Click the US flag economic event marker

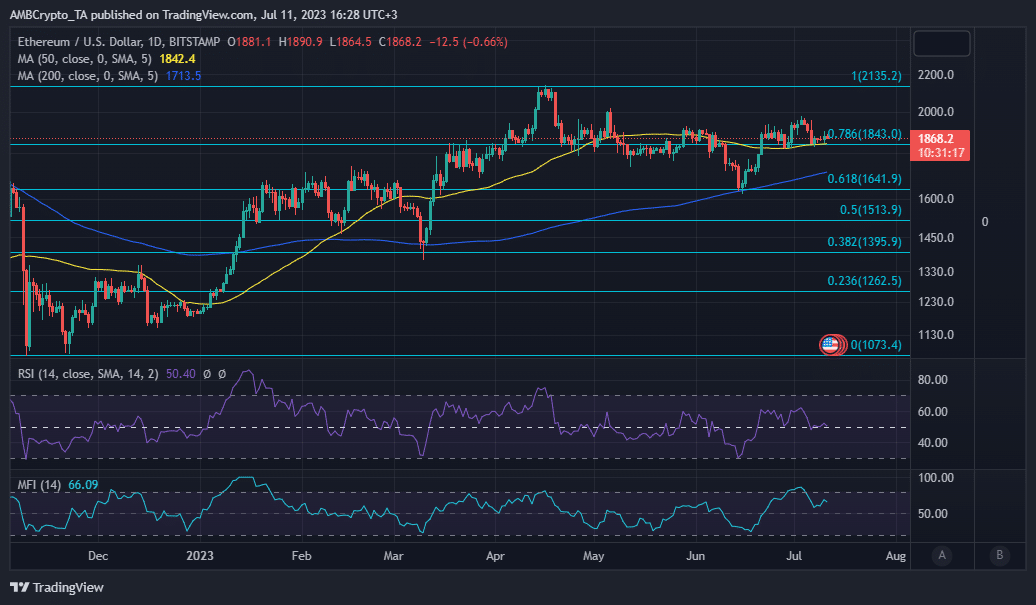[x=829, y=345]
